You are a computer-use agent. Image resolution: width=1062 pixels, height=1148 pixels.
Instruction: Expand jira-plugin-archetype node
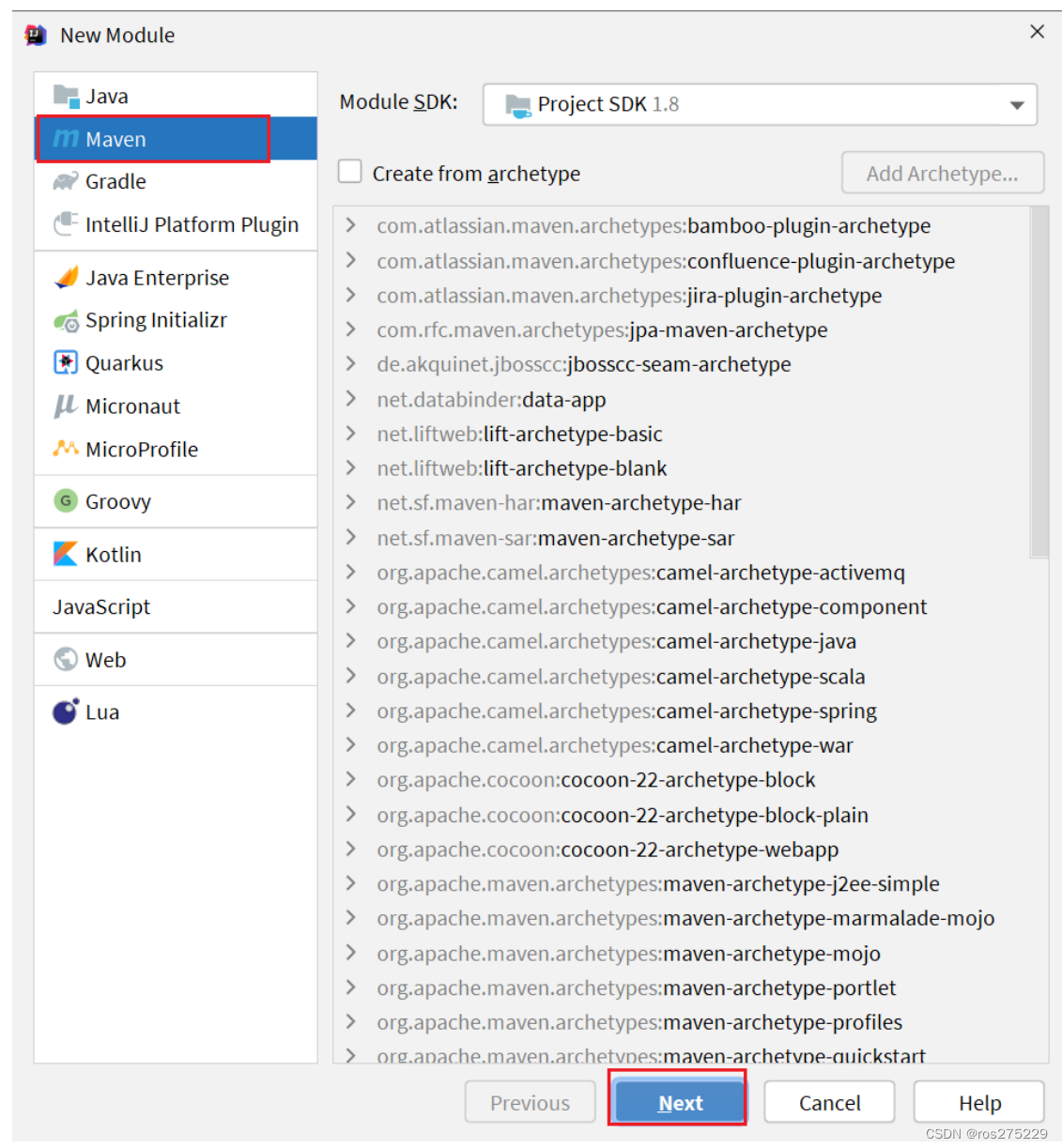351,295
